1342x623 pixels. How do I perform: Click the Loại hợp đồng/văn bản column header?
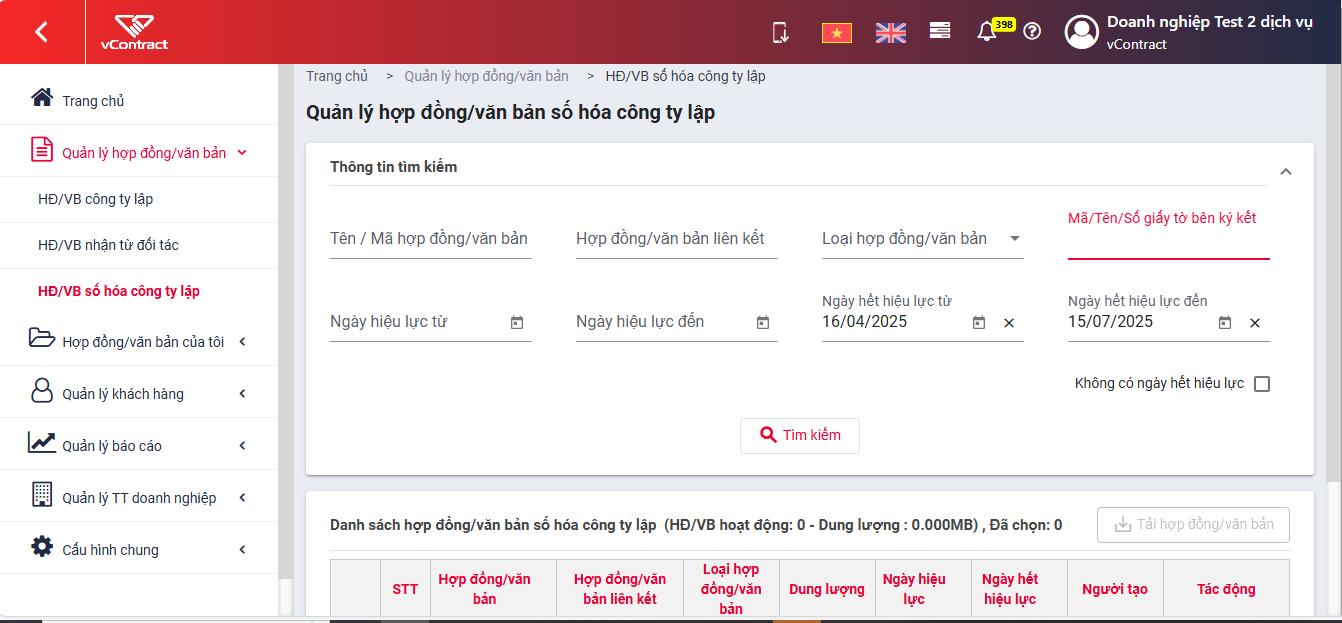coord(731,589)
